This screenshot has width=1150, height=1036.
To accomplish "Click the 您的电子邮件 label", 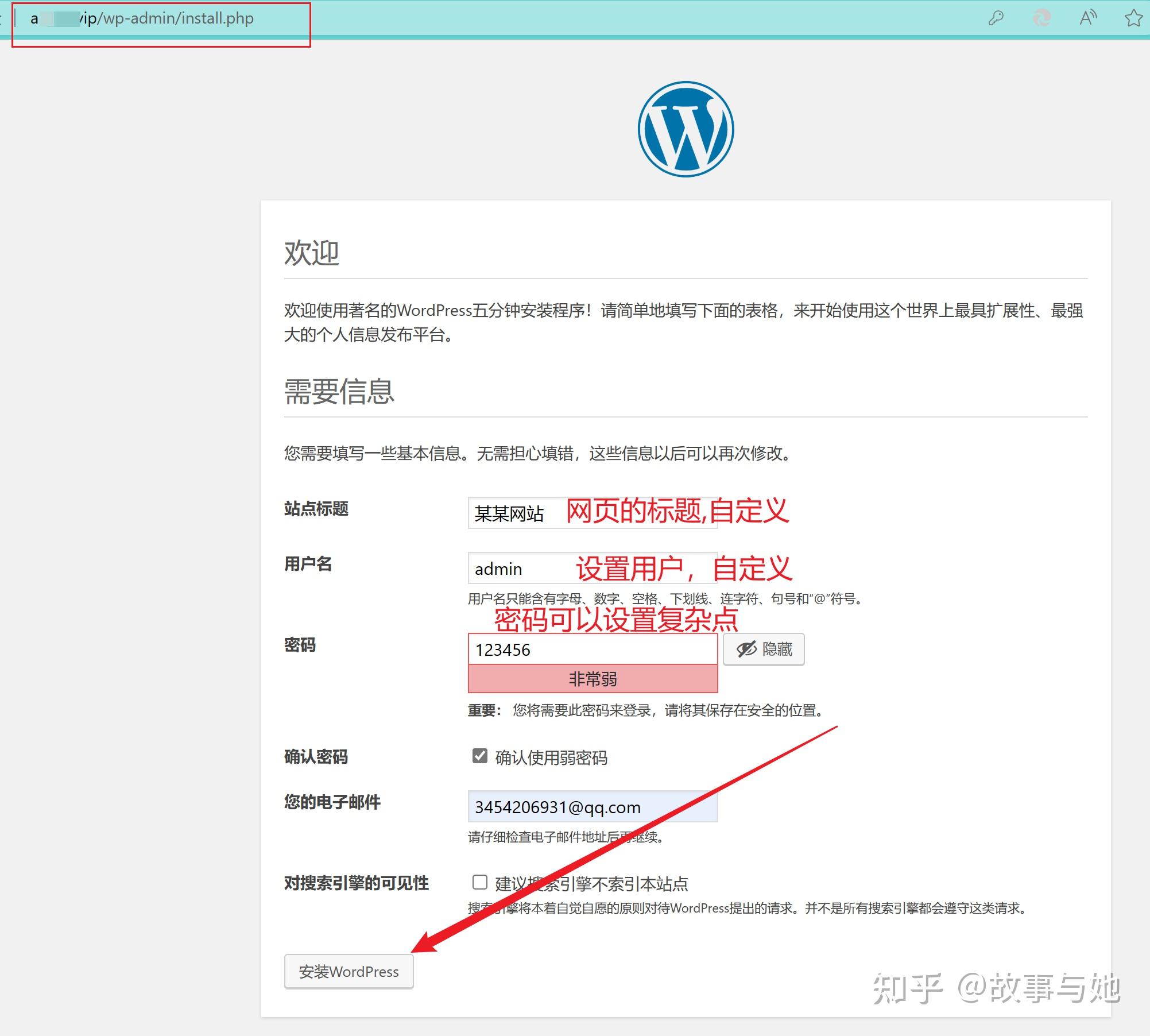I will pyautogui.click(x=332, y=802).
